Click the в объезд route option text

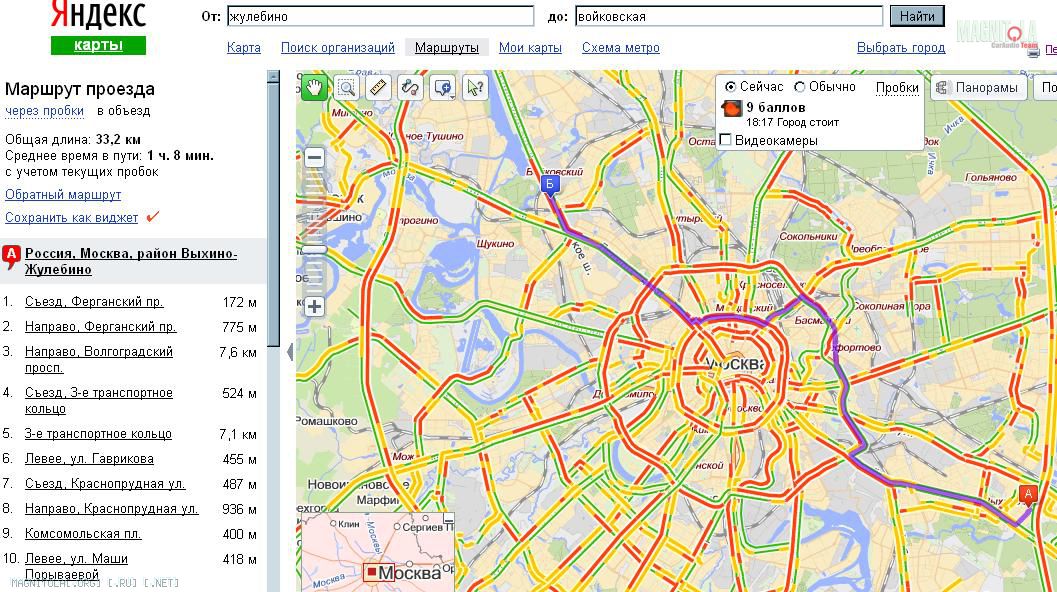(x=123, y=111)
